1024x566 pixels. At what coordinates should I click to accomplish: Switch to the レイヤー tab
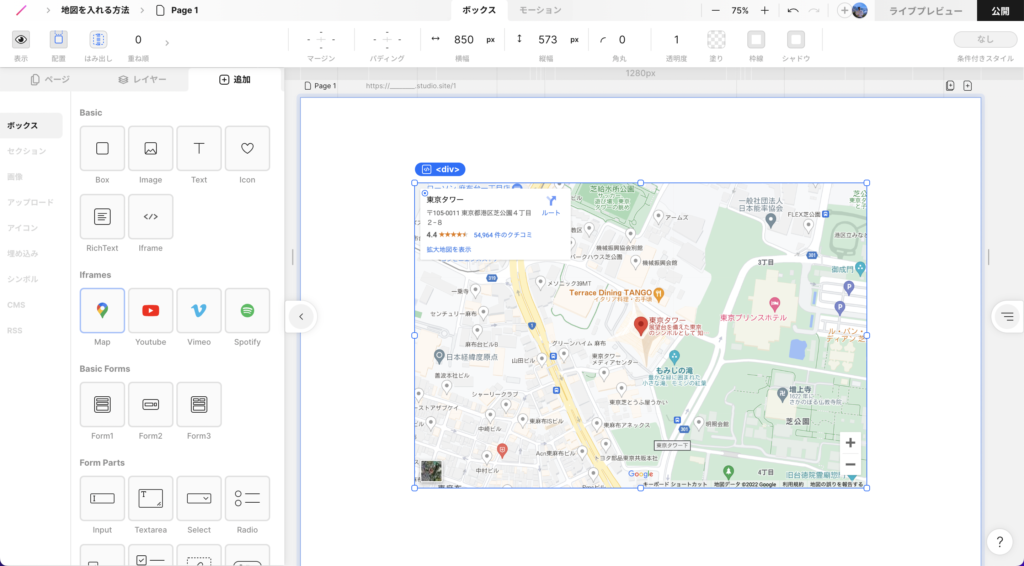coord(142,80)
